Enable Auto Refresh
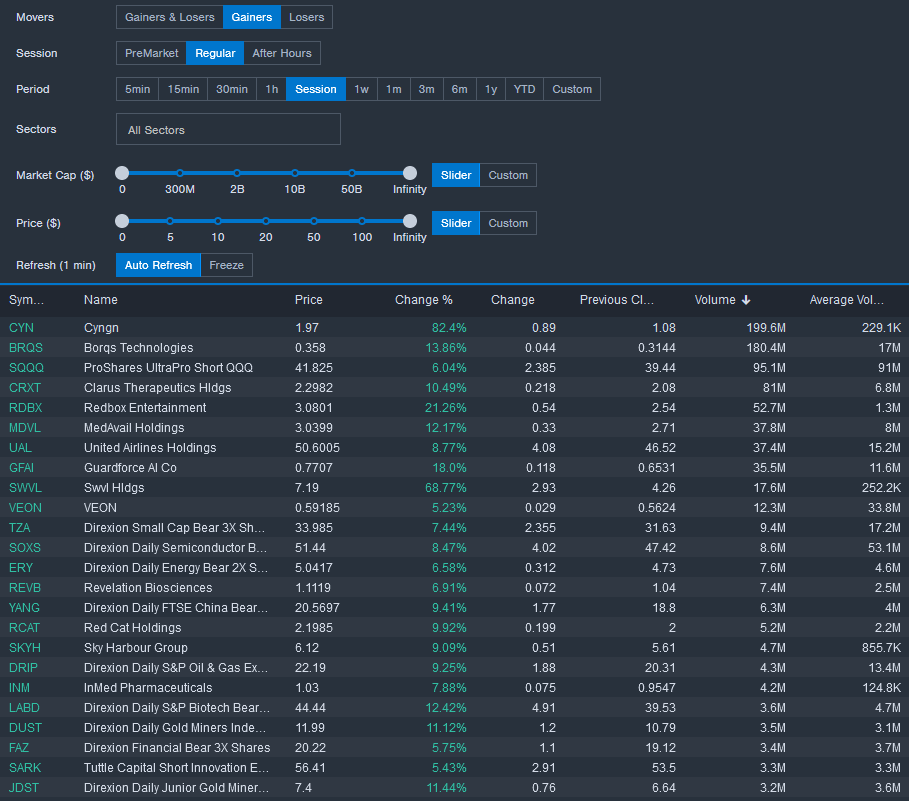Screen dimensions: 909x801 tap(158, 265)
